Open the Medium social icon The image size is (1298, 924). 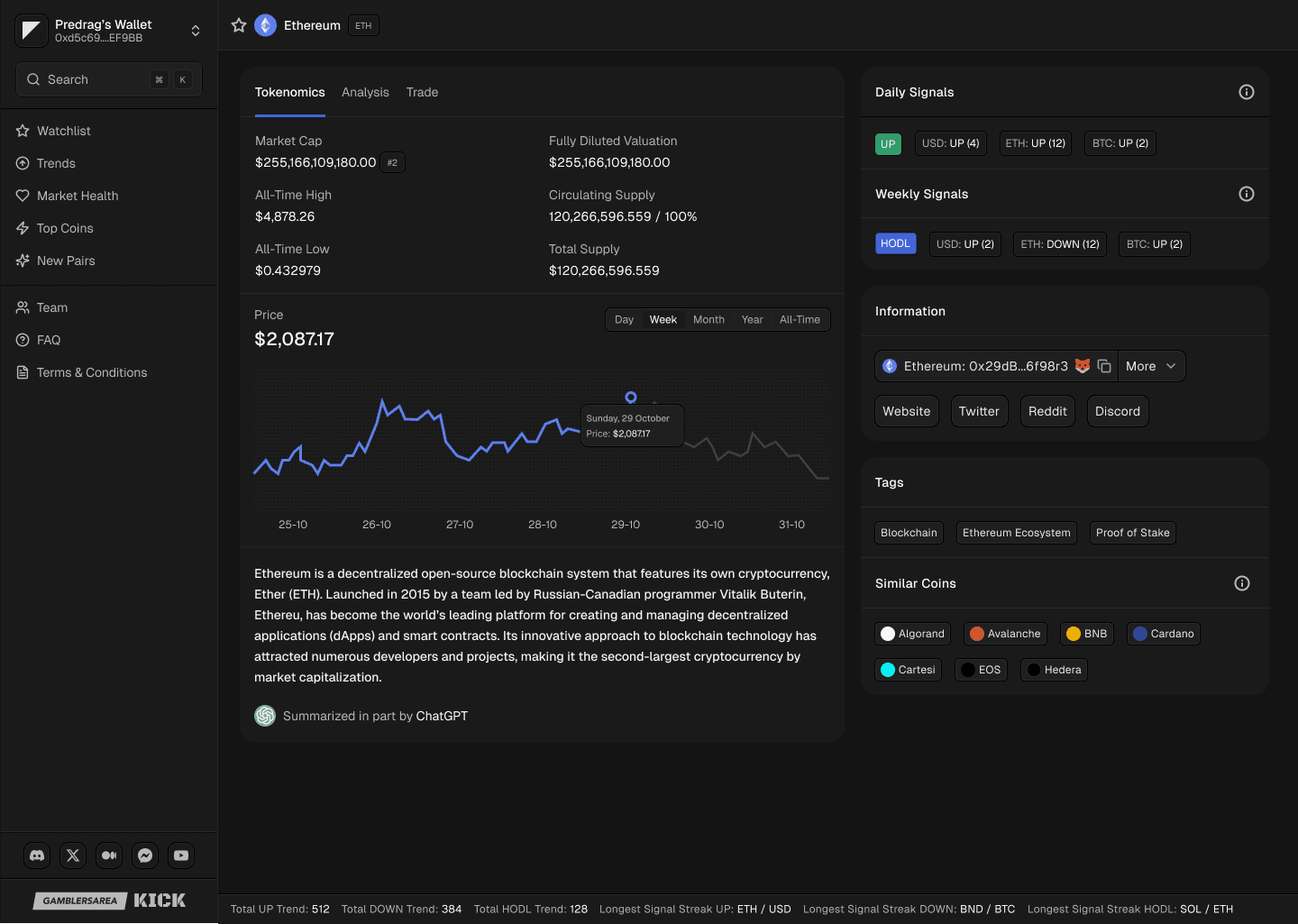click(109, 855)
